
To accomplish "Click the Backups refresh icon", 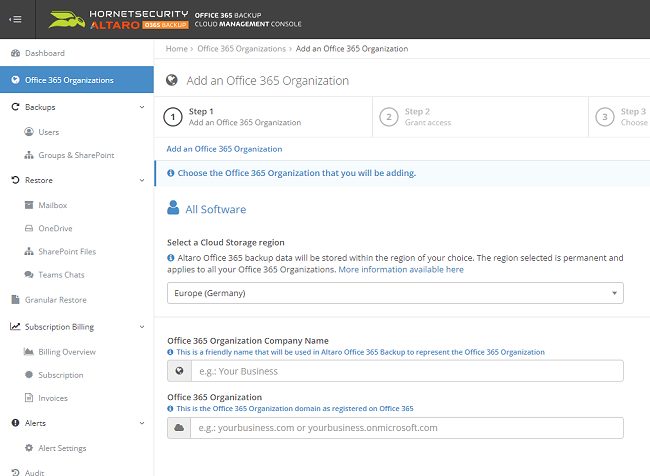I will coord(15,107).
